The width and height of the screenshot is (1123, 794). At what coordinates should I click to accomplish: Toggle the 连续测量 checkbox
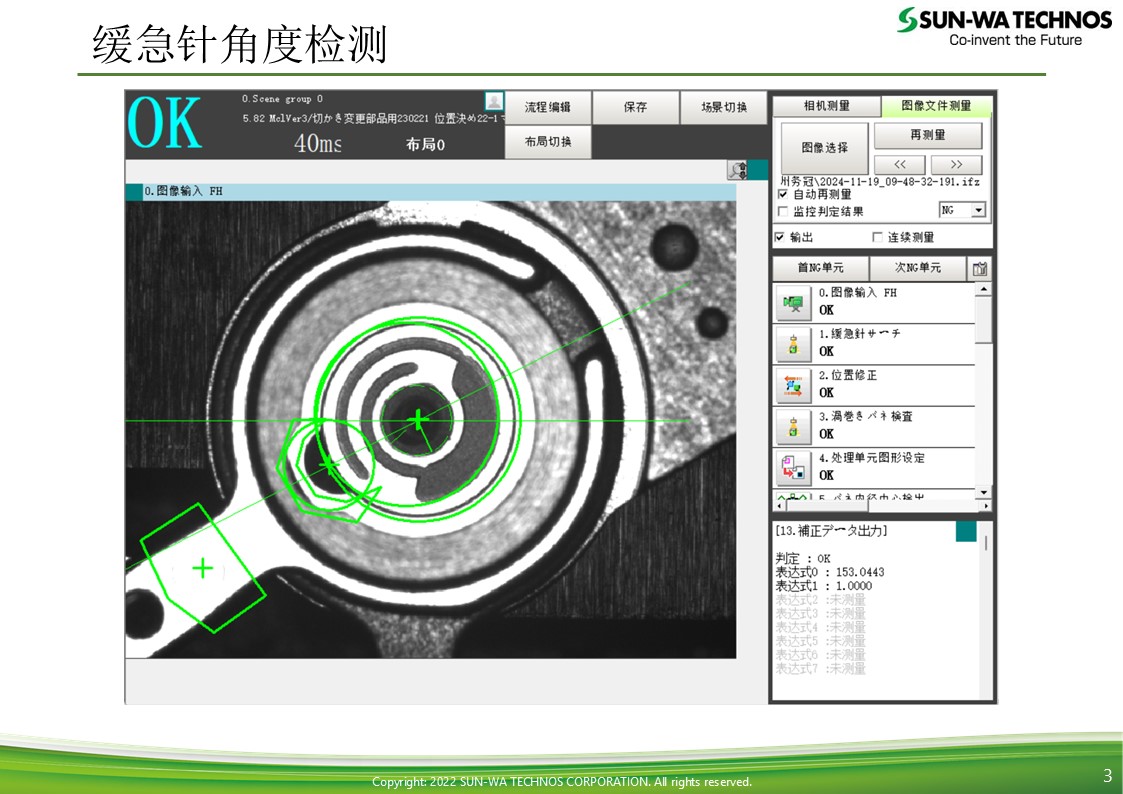point(878,237)
